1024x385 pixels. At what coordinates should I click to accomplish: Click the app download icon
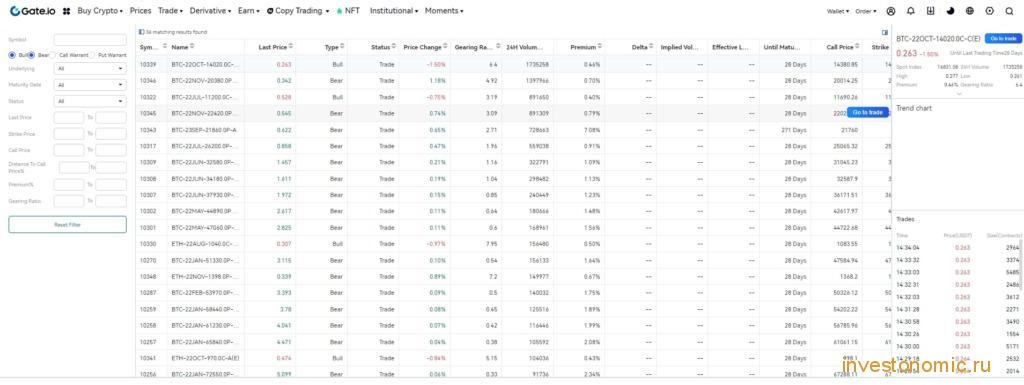(930, 11)
